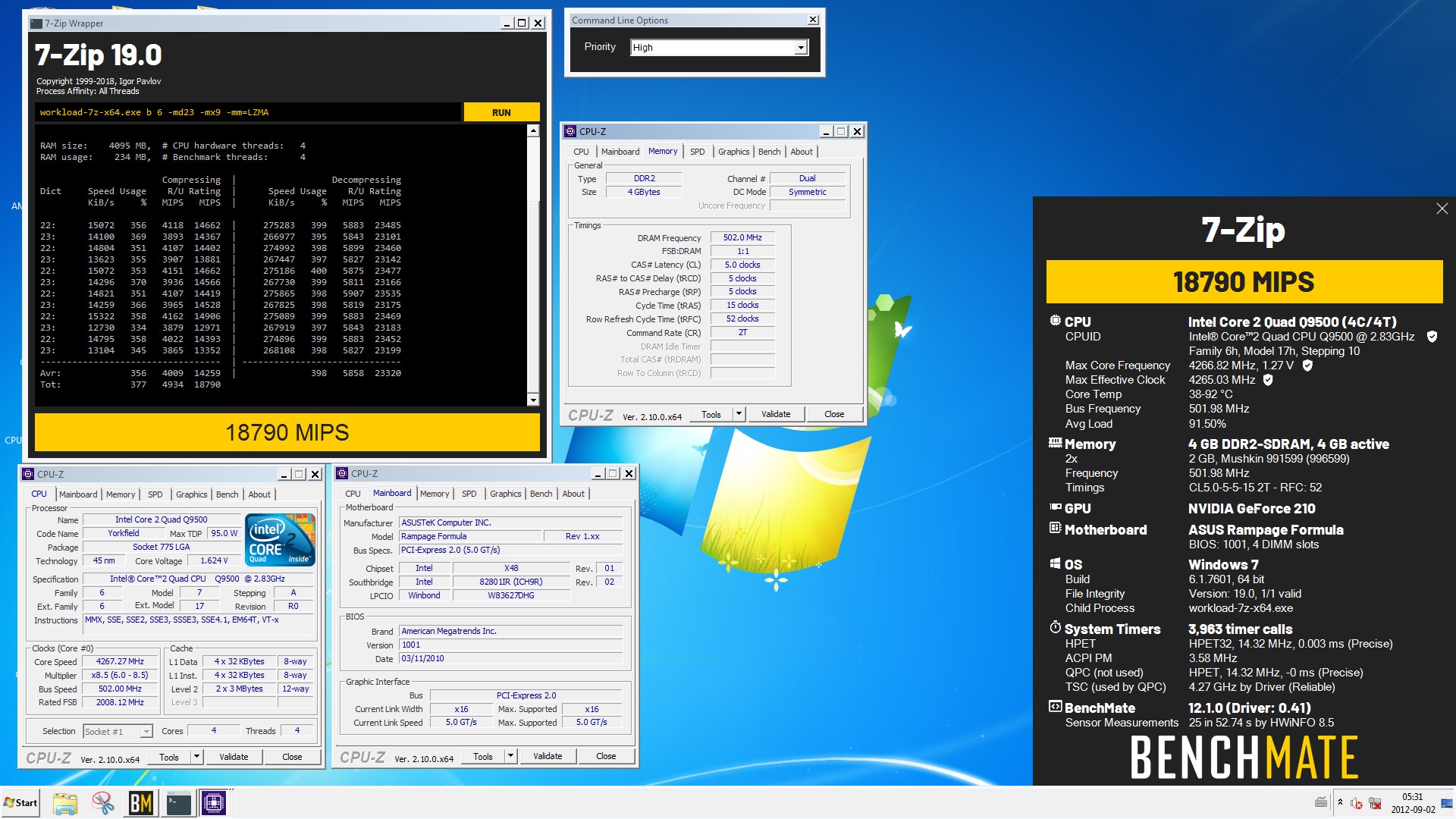
Task: Click Validate in the CPU-Z Memory window
Action: click(x=776, y=414)
